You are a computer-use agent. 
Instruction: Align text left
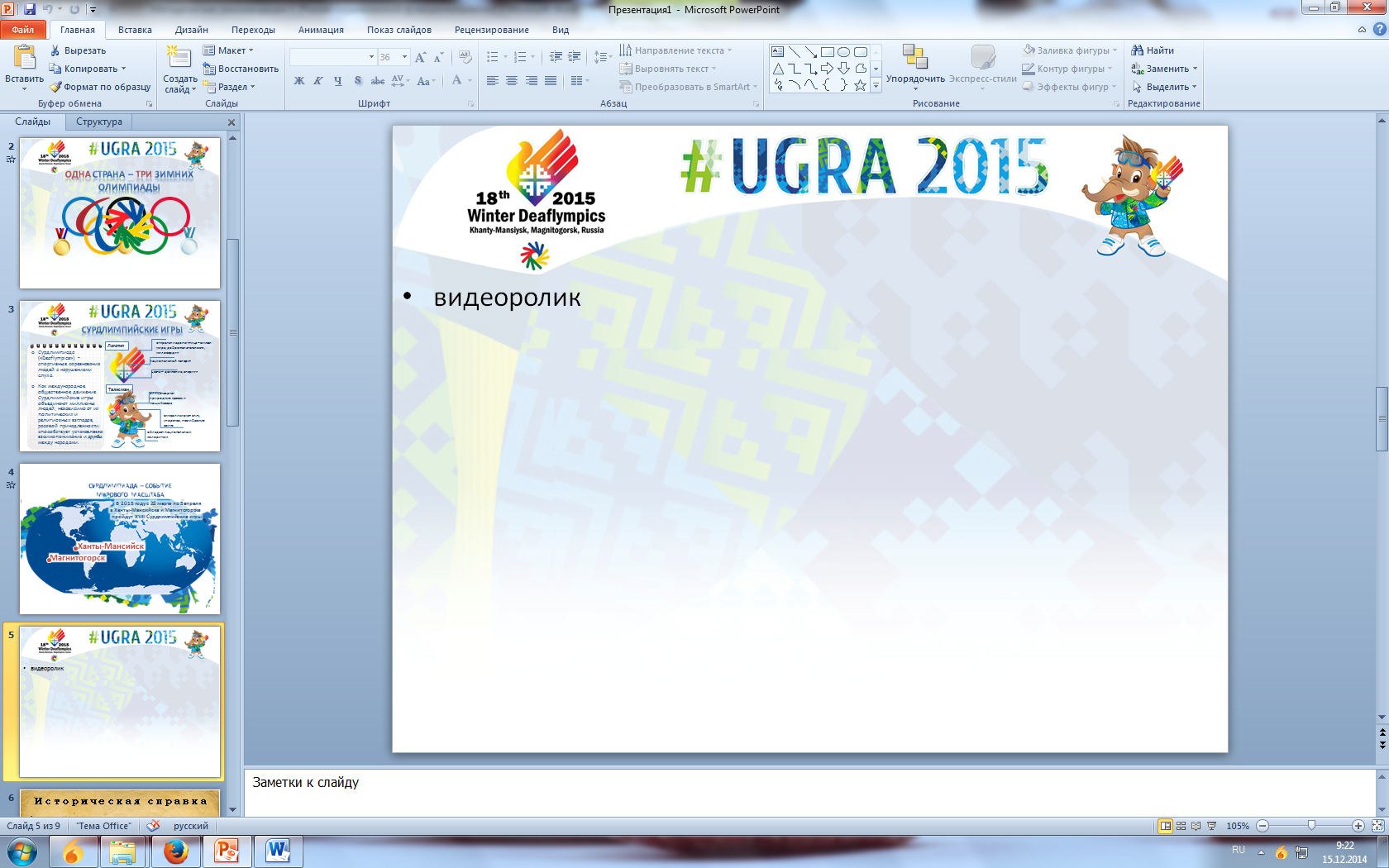click(x=493, y=81)
